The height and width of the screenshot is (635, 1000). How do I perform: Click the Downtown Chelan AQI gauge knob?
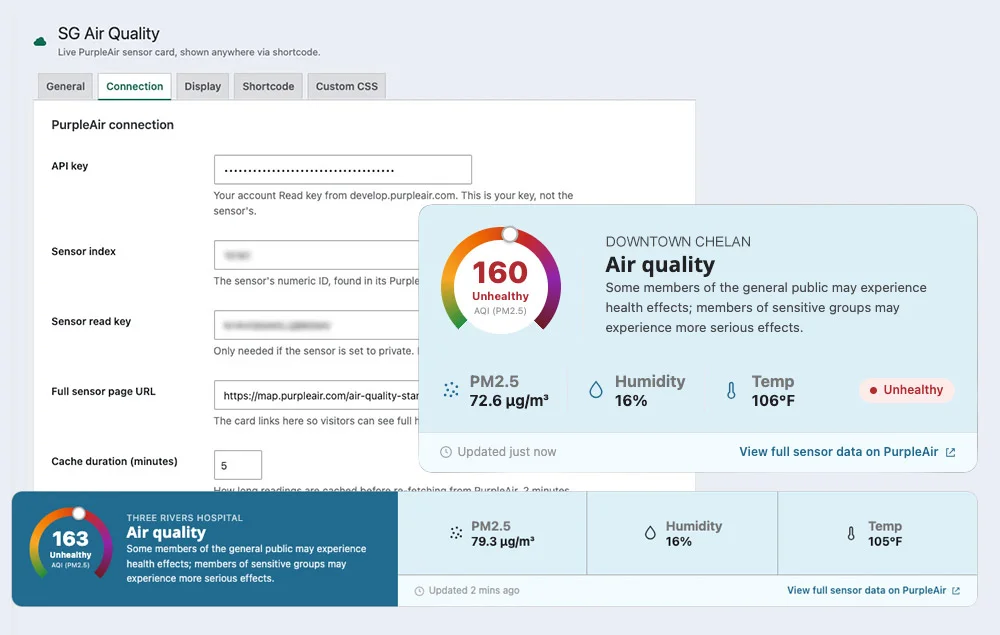pos(510,235)
